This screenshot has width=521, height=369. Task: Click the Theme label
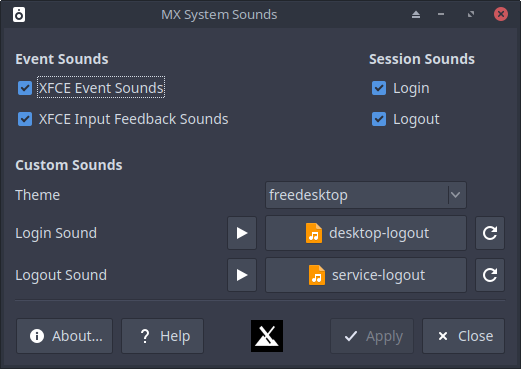click(x=38, y=195)
